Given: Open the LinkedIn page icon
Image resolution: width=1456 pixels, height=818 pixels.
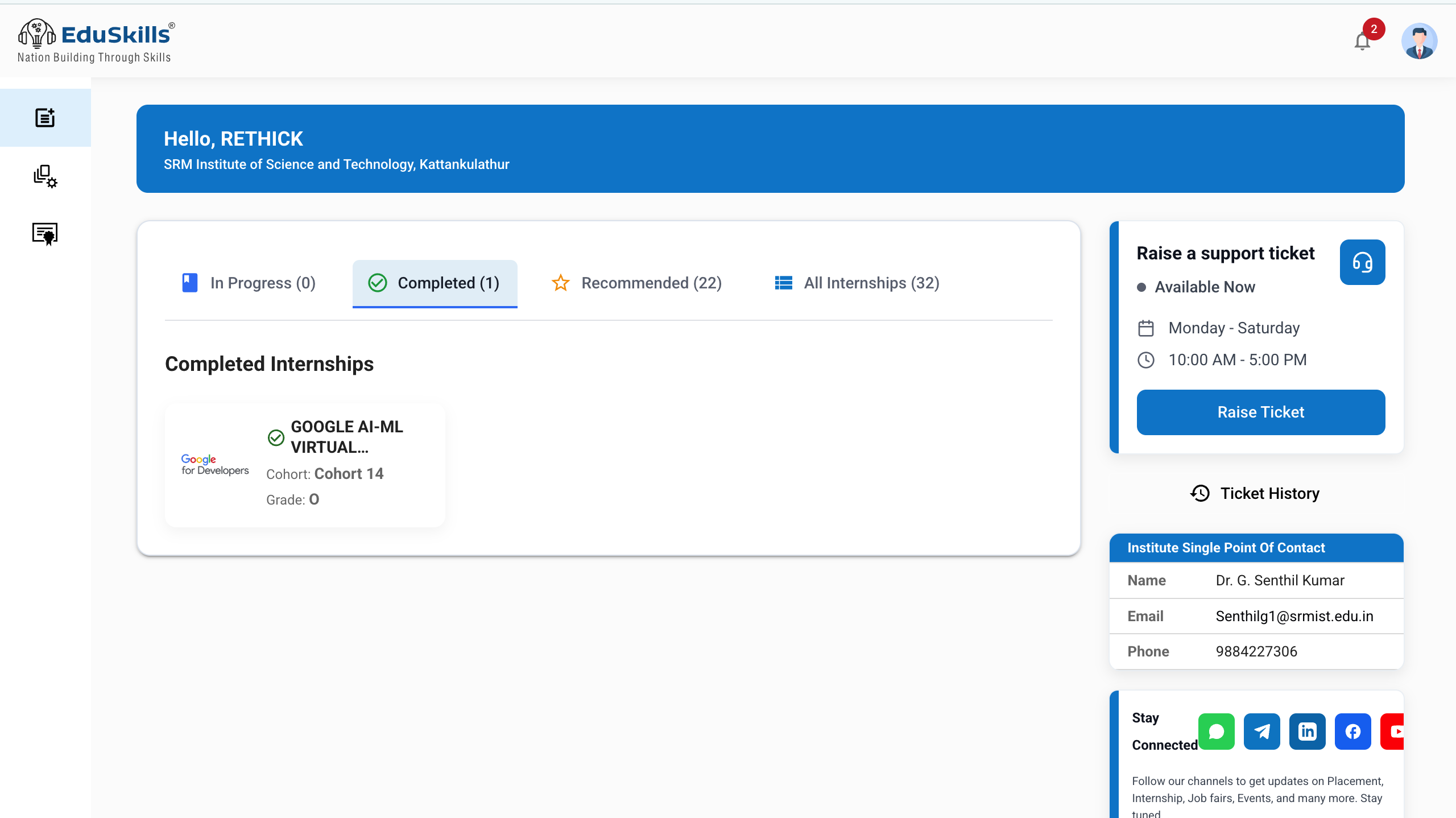Looking at the screenshot, I should [1307, 732].
